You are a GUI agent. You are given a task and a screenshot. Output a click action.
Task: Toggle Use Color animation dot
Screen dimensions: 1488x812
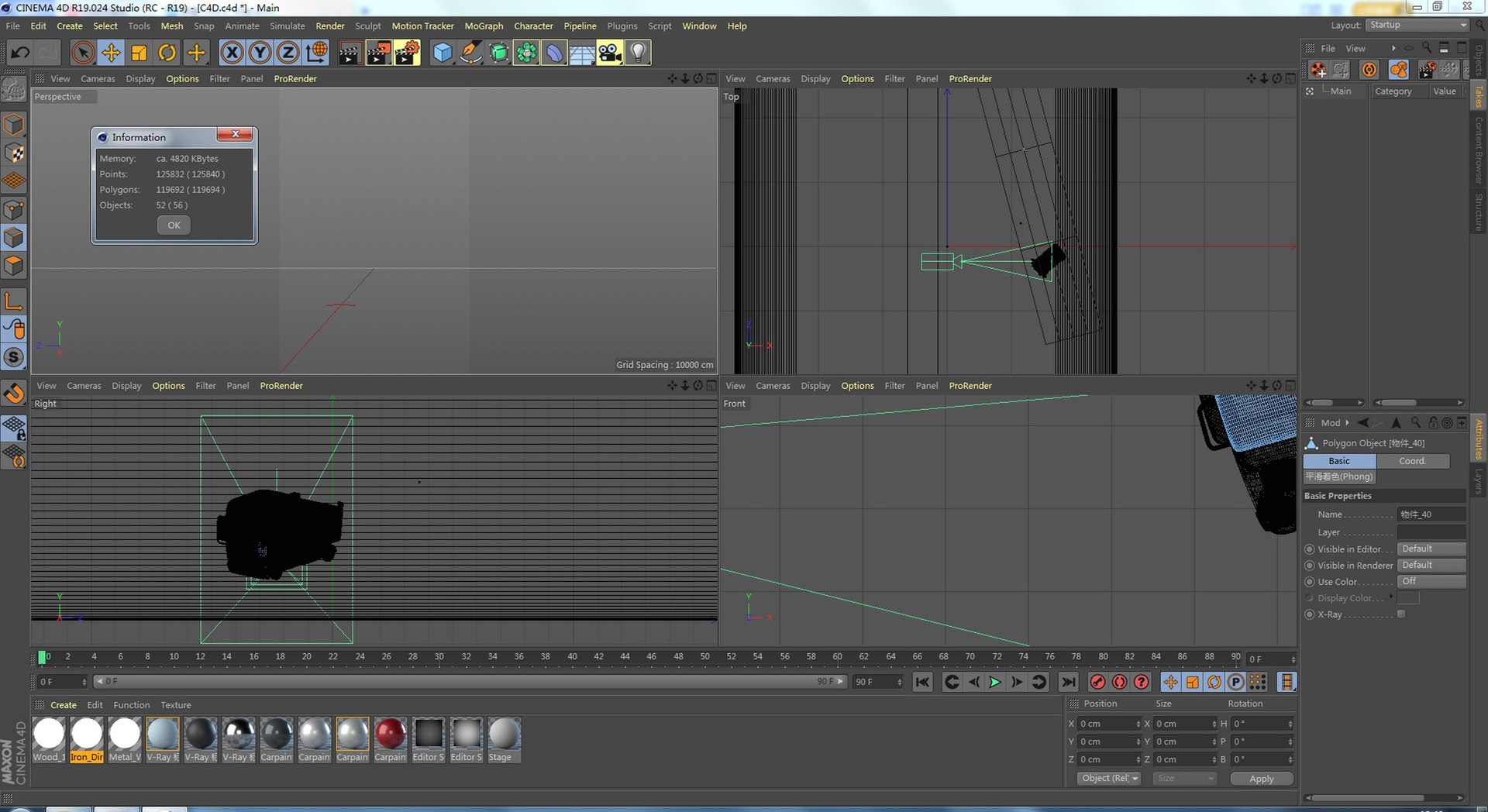click(x=1310, y=582)
